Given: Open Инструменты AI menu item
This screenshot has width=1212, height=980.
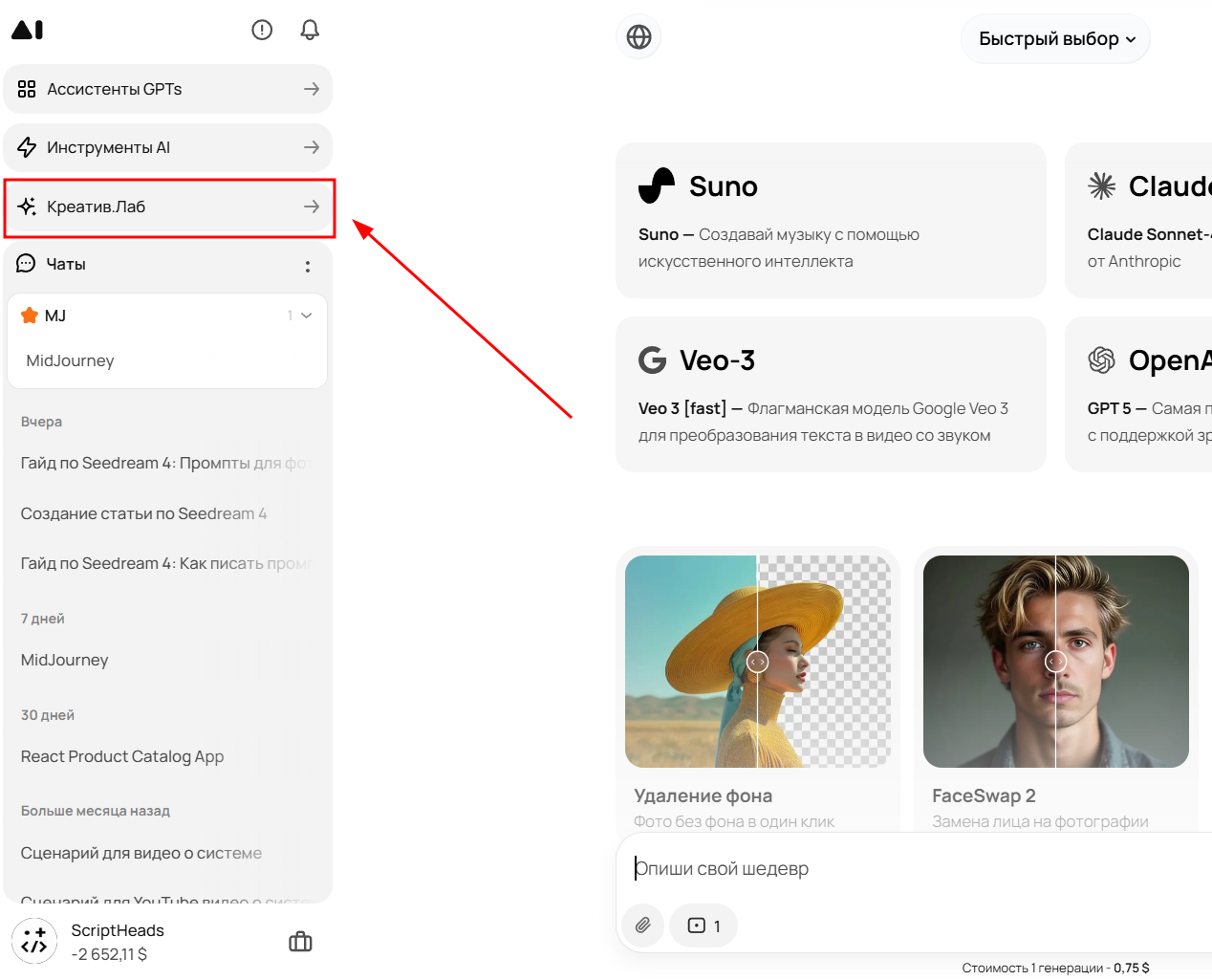Looking at the screenshot, I should (168, 147).
